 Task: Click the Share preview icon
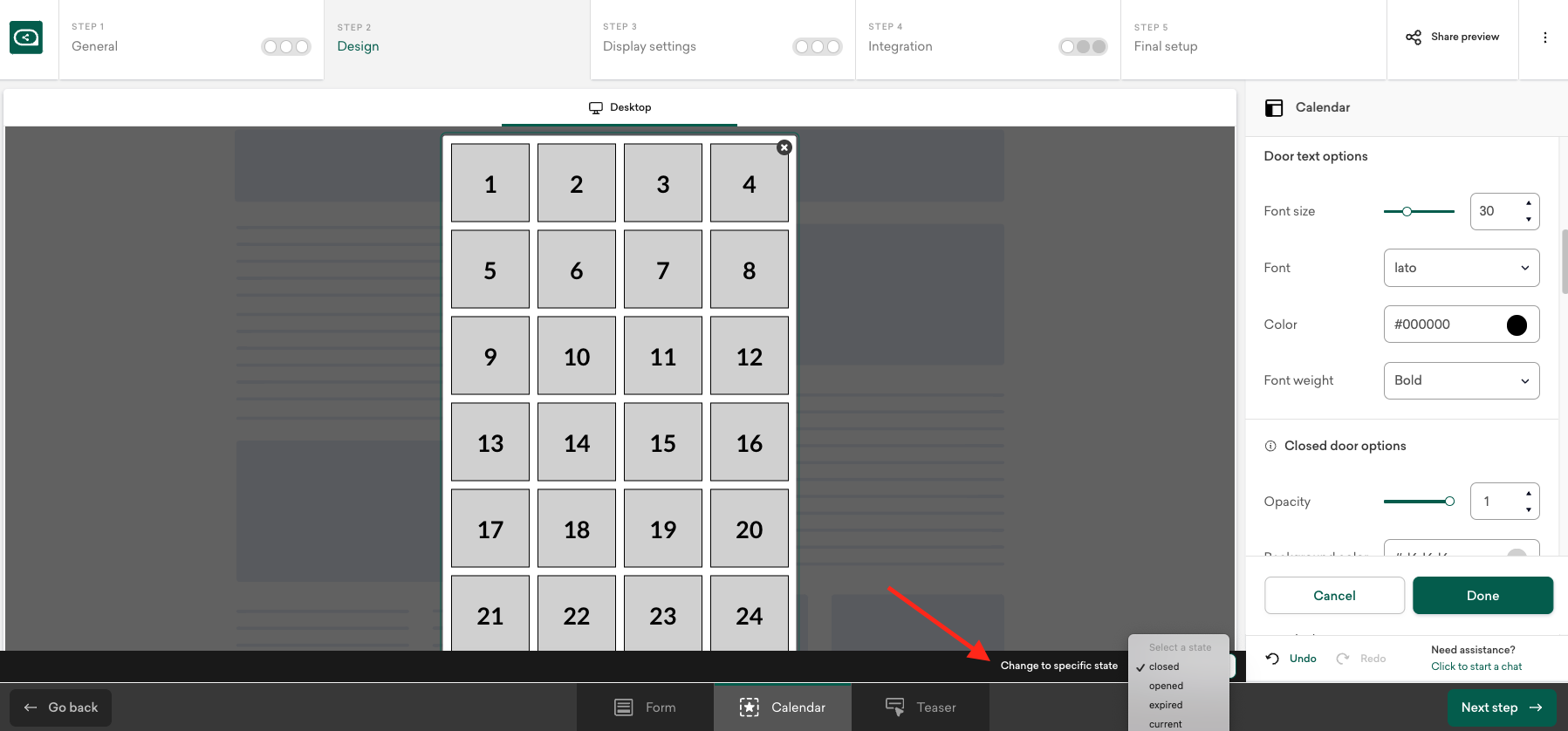point(1414,37)
